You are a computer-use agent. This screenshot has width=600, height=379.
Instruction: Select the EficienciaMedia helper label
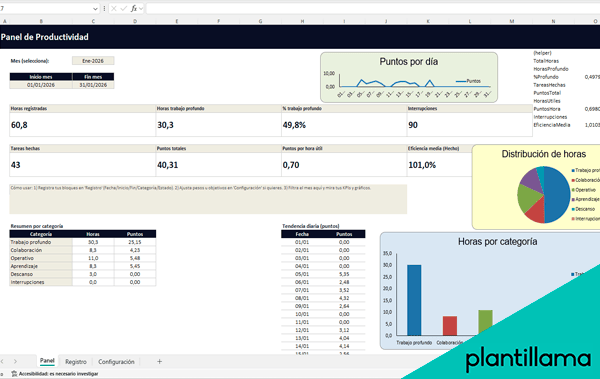point(552,125)
